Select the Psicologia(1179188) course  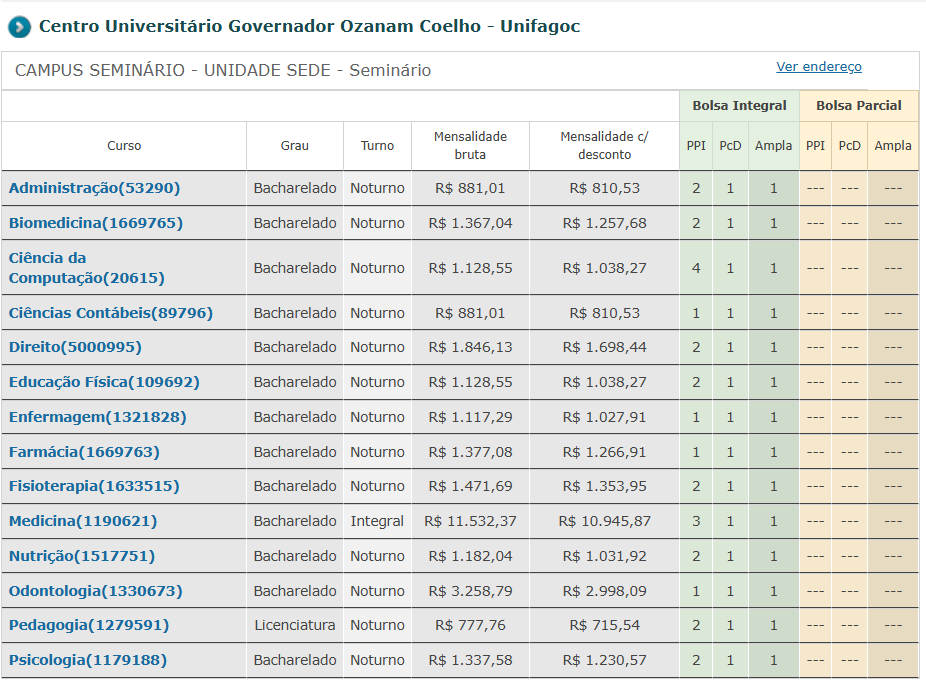(88, 660)
